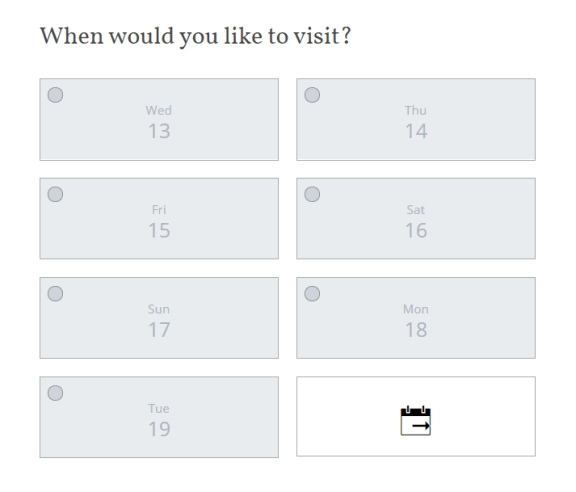This screenshot has width=576, height=492.
Task: Click the number 13 in Wednesday card
Action: 159,131
